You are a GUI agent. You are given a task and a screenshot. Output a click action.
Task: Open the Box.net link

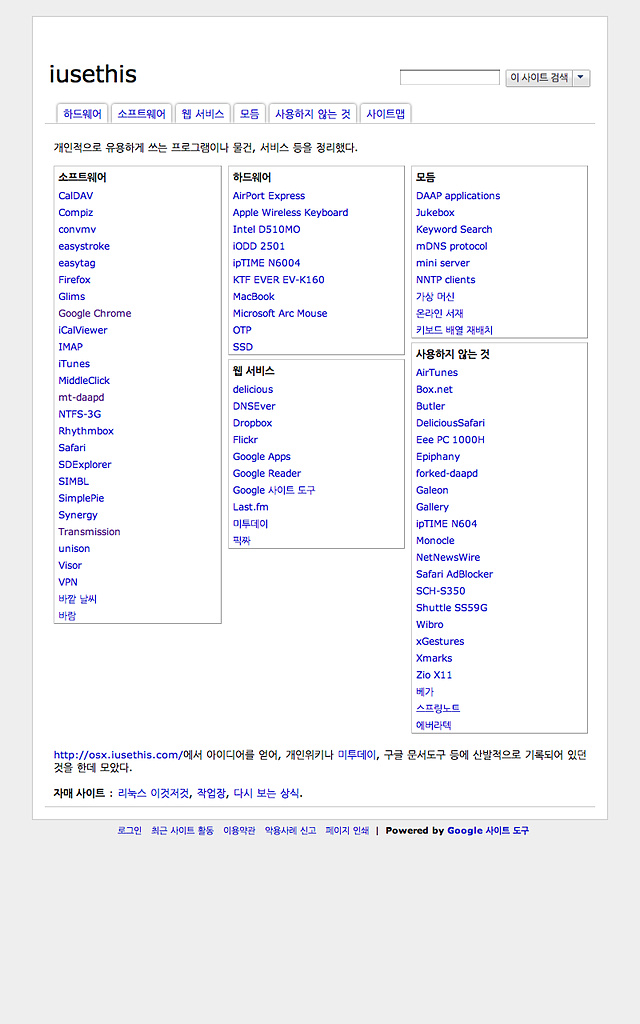pyautogui.click(x=434, y=389)
